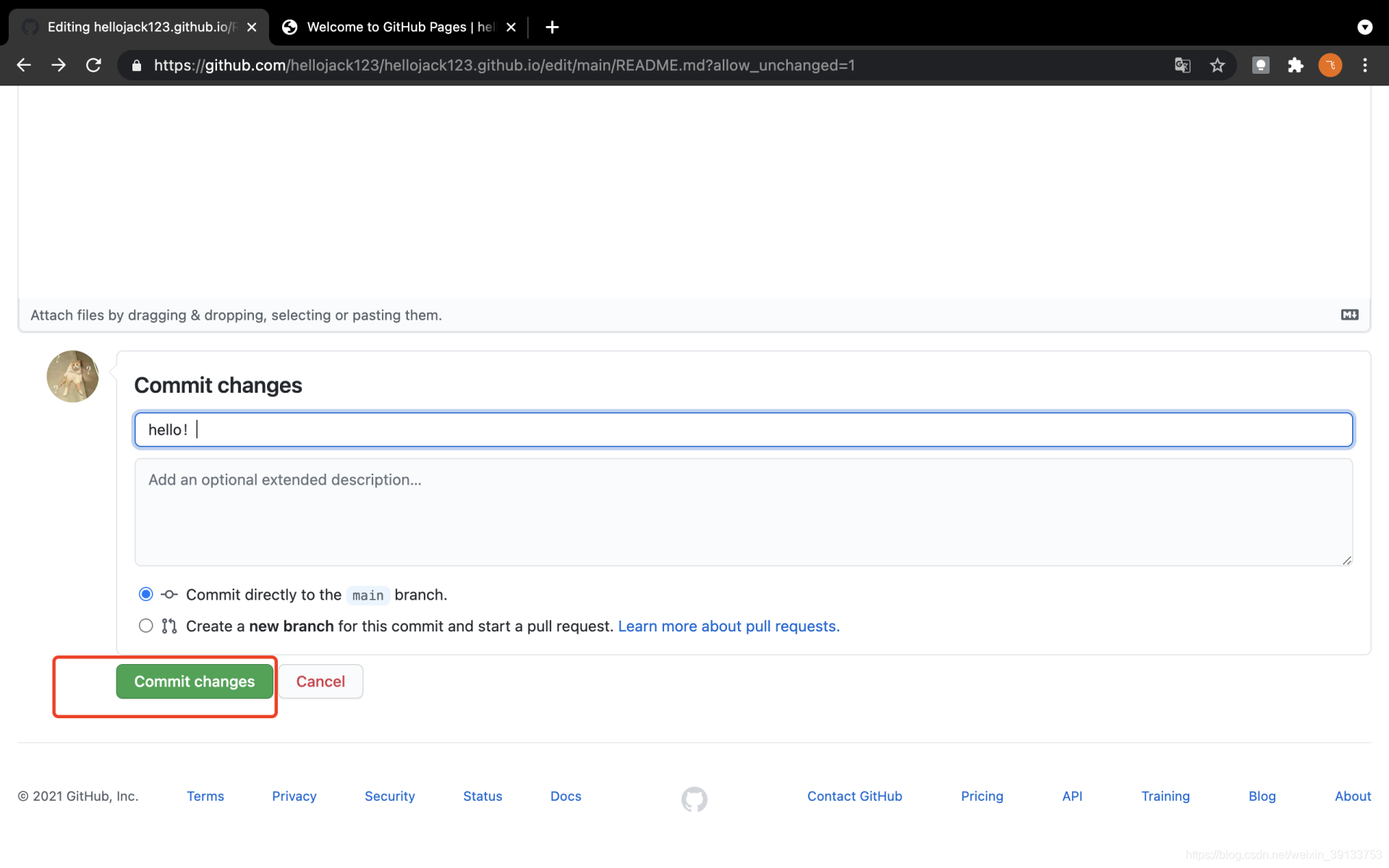Close the Editing hellojack123.github.io tab
Viewport: 1389px width, 868px height.
coord(252,27)
